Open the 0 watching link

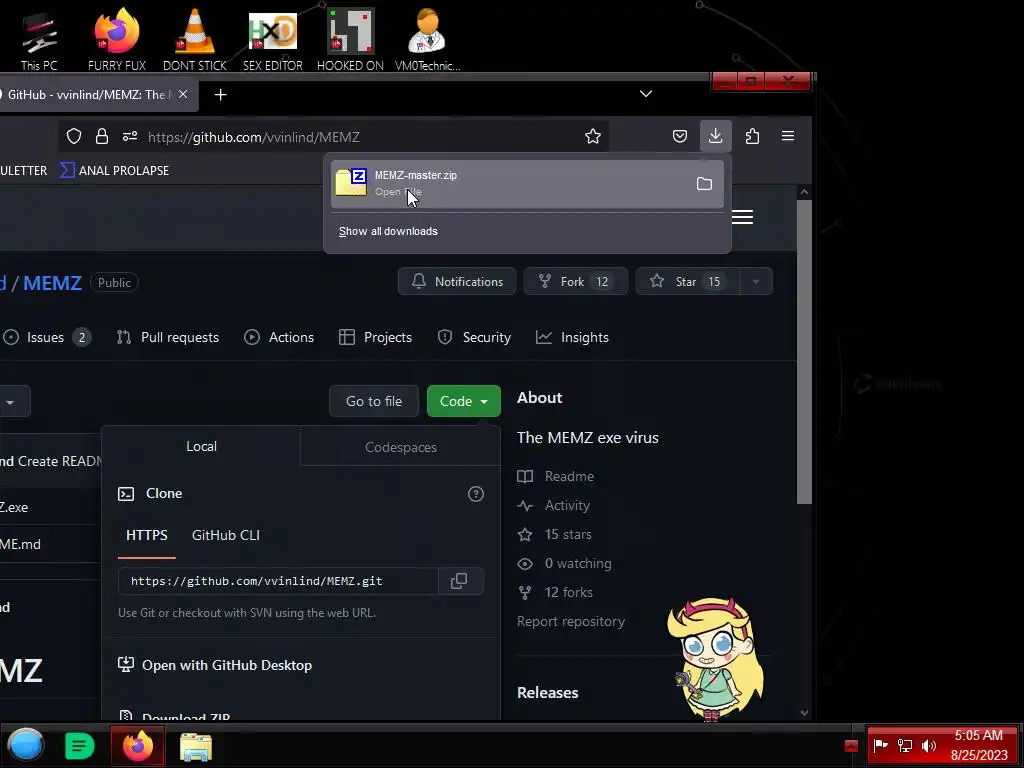[565, 563]
